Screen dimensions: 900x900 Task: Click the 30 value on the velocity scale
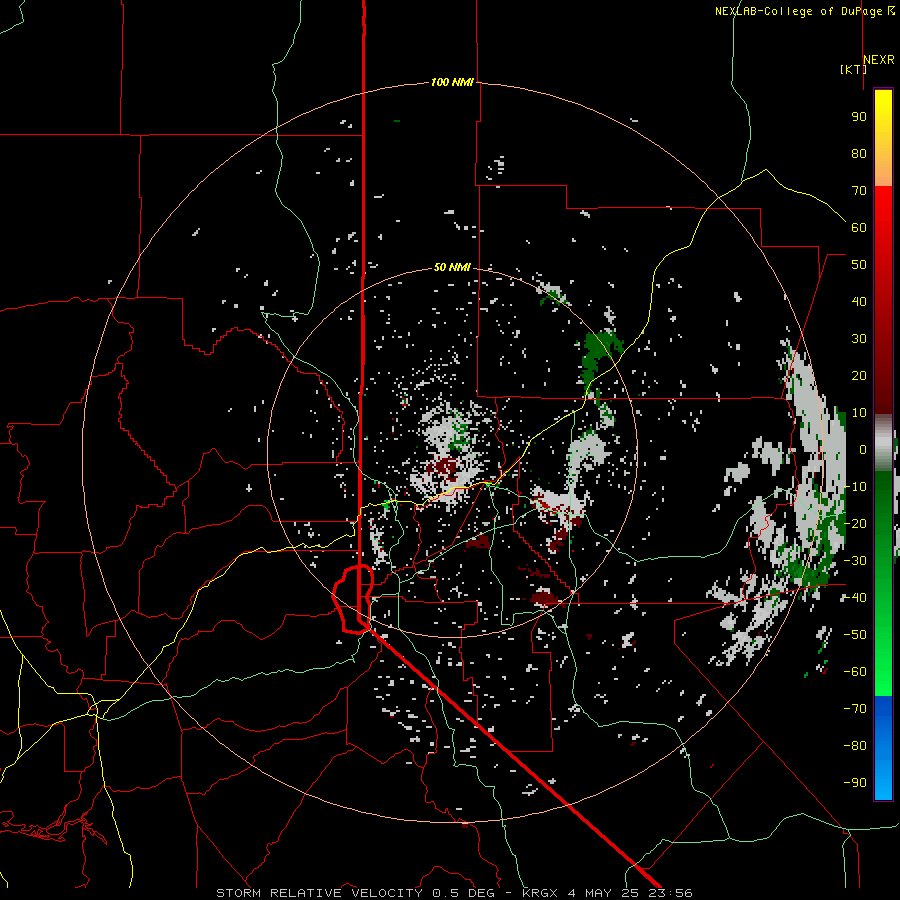point(859,339)
